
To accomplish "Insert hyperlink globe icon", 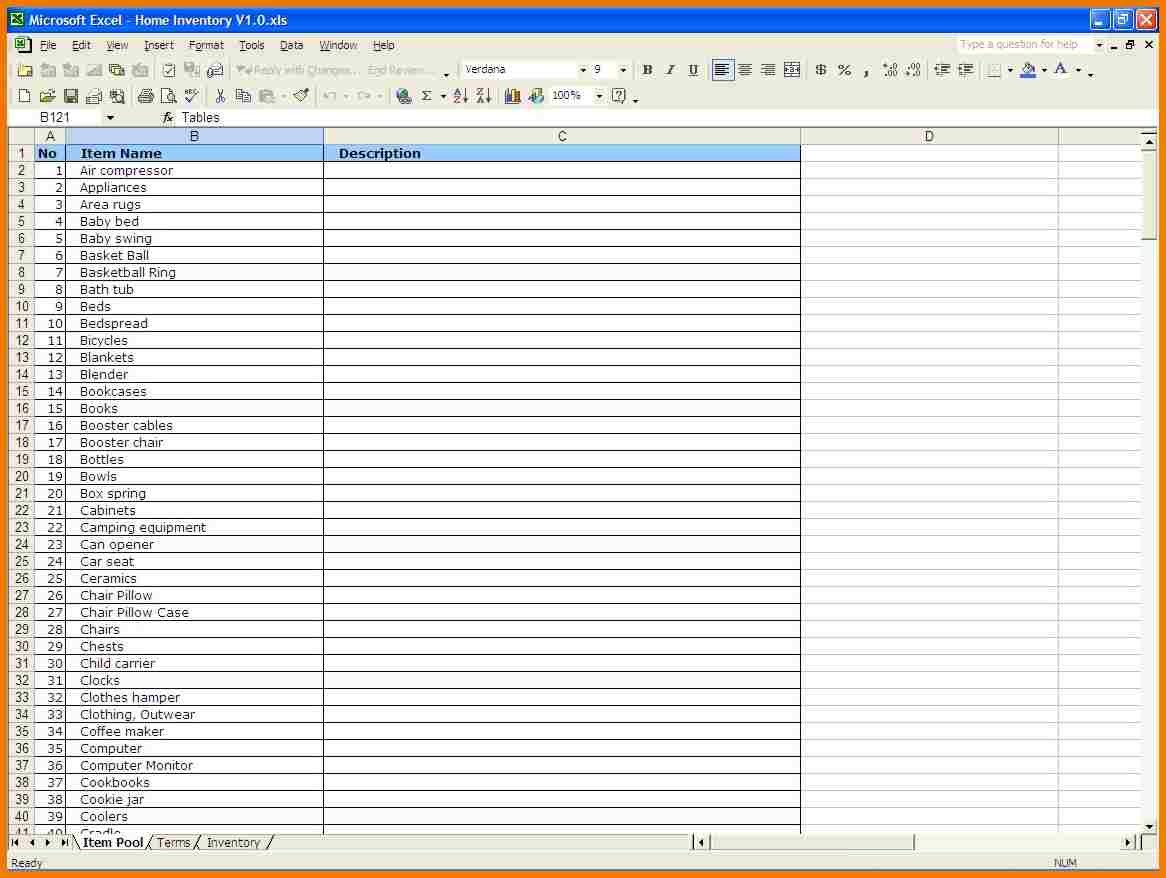I will pyautogui.click(x=404, y=96).
